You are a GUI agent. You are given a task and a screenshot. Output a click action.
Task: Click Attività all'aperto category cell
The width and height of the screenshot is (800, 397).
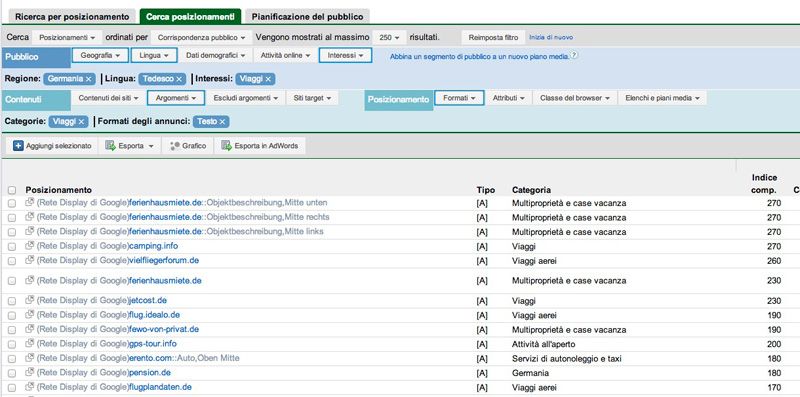click(544, 344)
